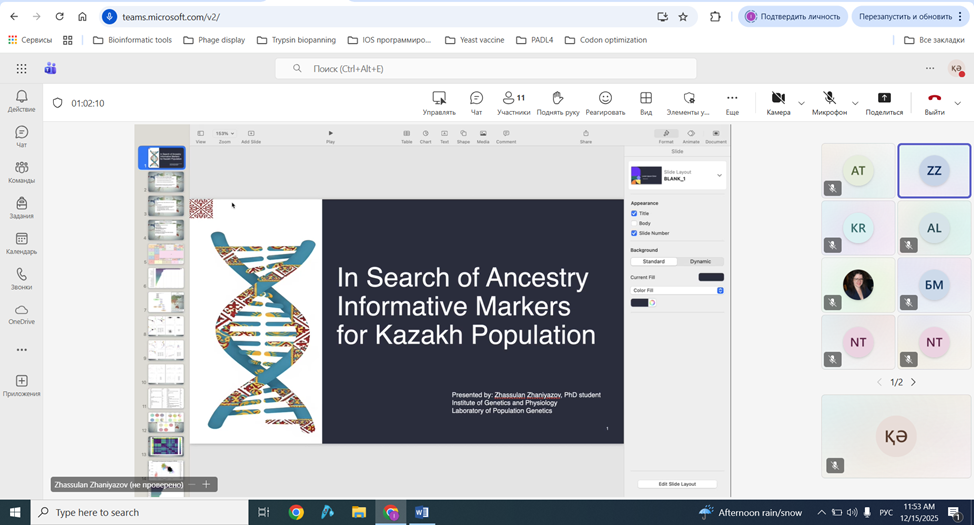Click the Share screen icon

[884, 98]
